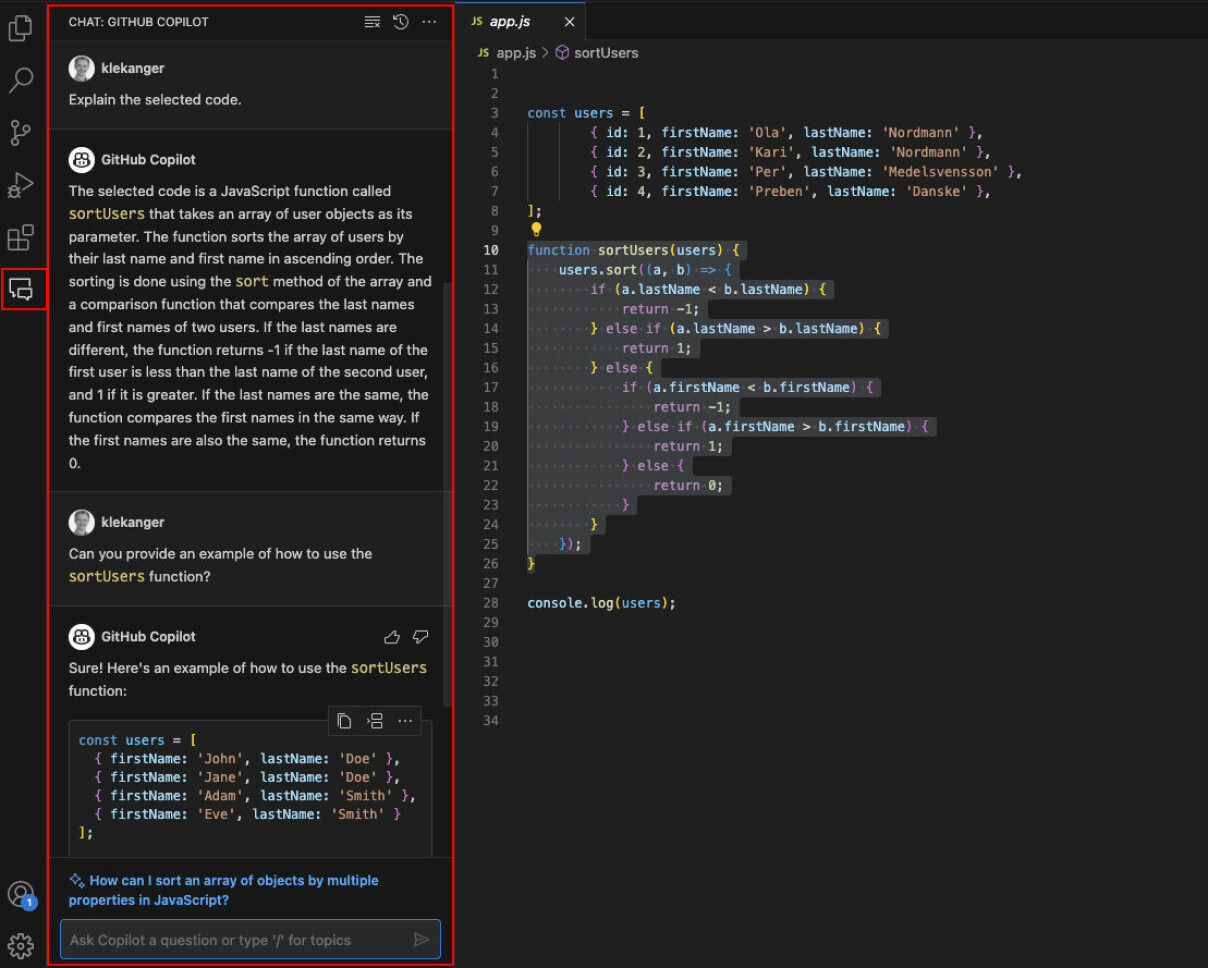
Task: Click 'Sure! Here's an example' response text
Action: pyautogui.click(x=248, y=679)
